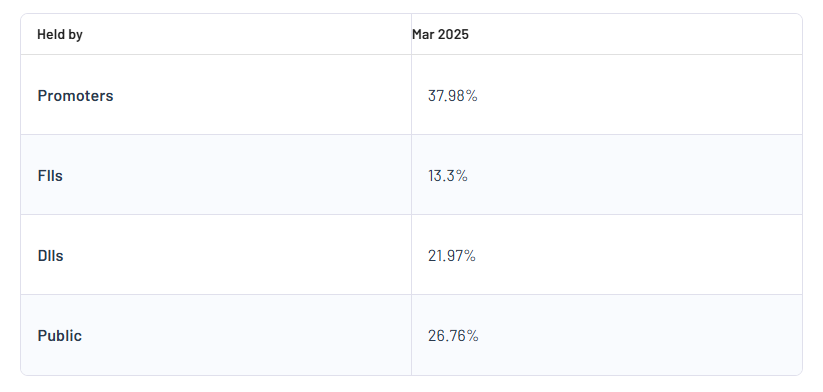Click the border between DIIs and Public labels
Screen dimensions: 823x392
click(x=216, y=294)
